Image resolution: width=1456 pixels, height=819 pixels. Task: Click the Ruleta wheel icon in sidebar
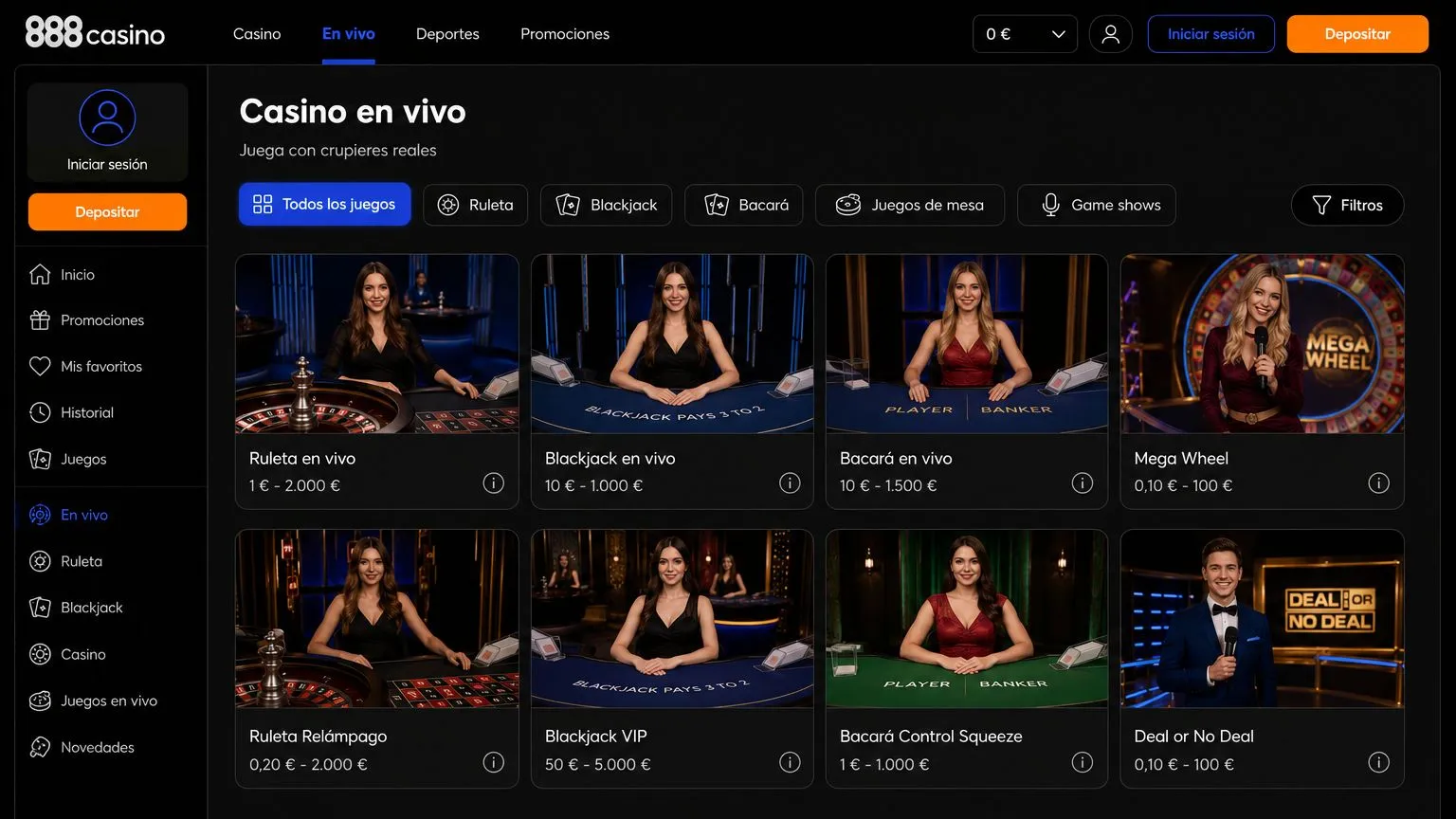click(x=40, y=561)
